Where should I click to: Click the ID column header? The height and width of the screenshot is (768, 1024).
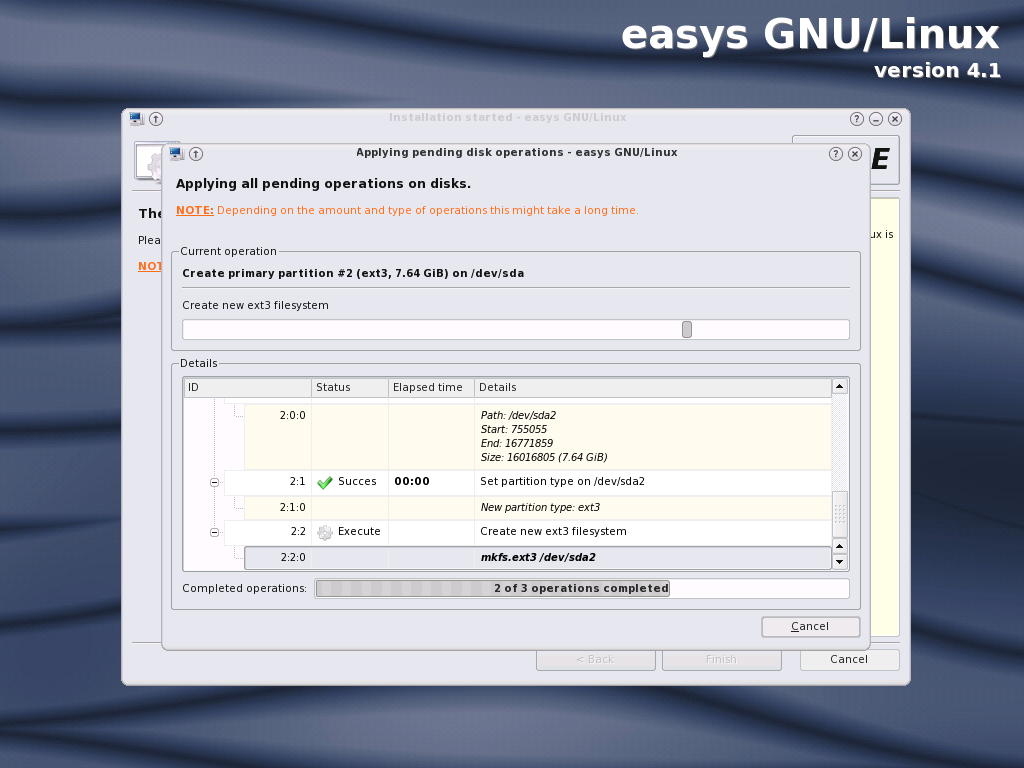(x=248, y=387)
